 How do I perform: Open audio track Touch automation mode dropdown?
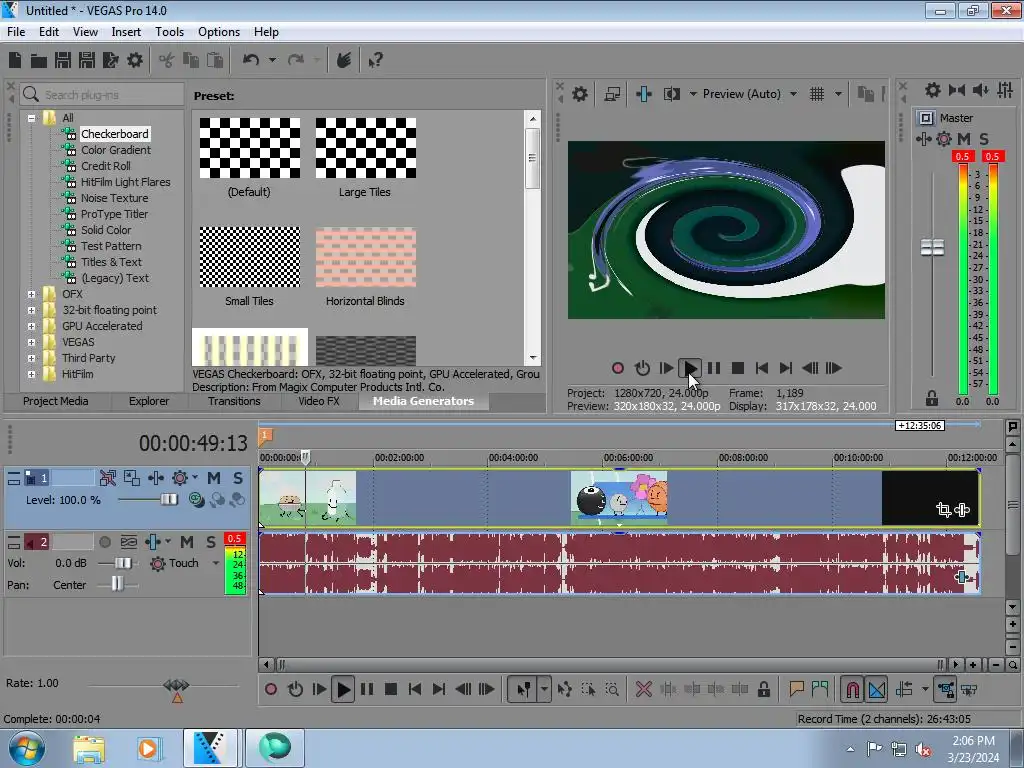click(215, 564)
